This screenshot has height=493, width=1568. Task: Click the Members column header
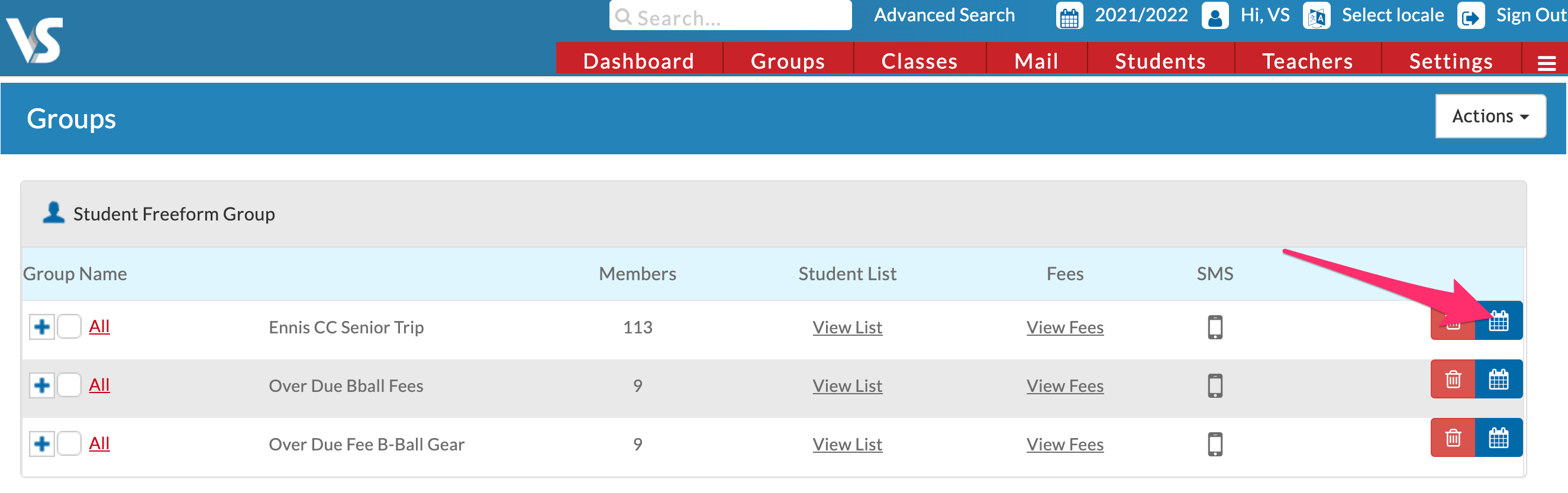click(x=637, y=274)
